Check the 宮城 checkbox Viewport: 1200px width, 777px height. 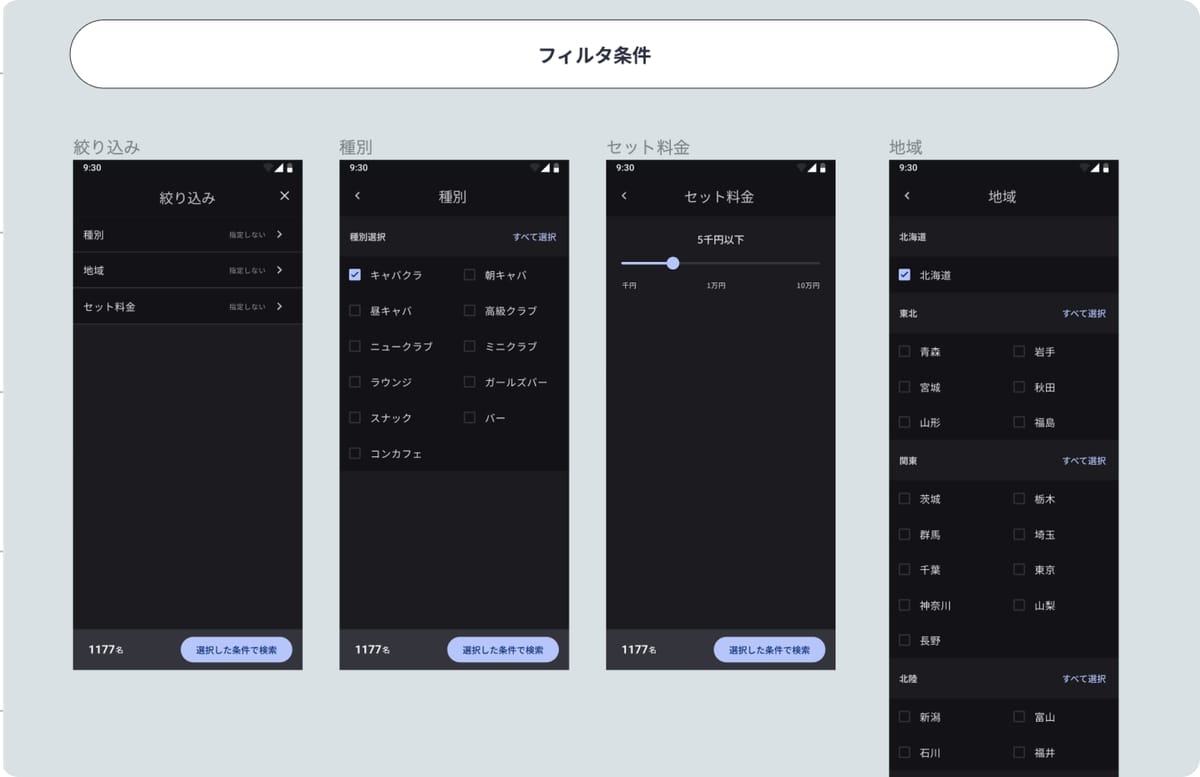[x=905, y=387]
